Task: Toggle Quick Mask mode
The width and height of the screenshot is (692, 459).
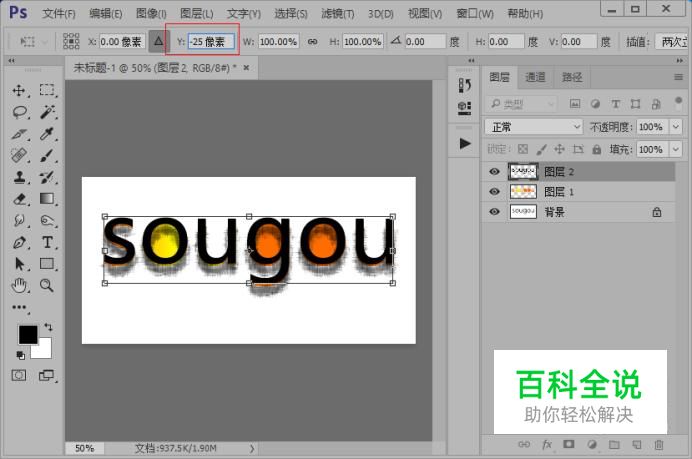Action: [19, 376]
